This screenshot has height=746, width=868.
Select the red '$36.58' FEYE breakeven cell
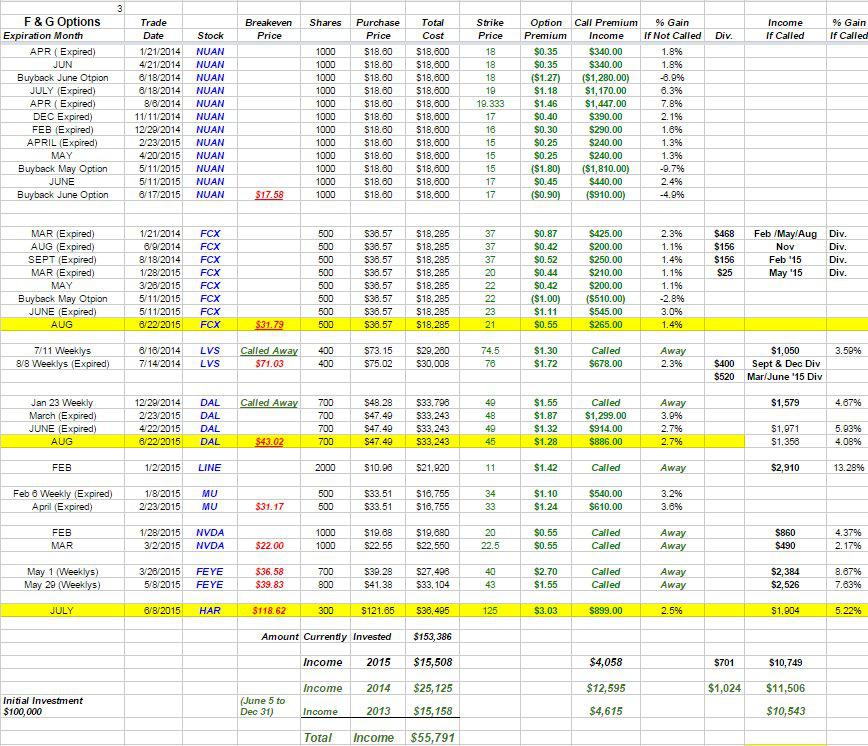click(x=269, y=572)
